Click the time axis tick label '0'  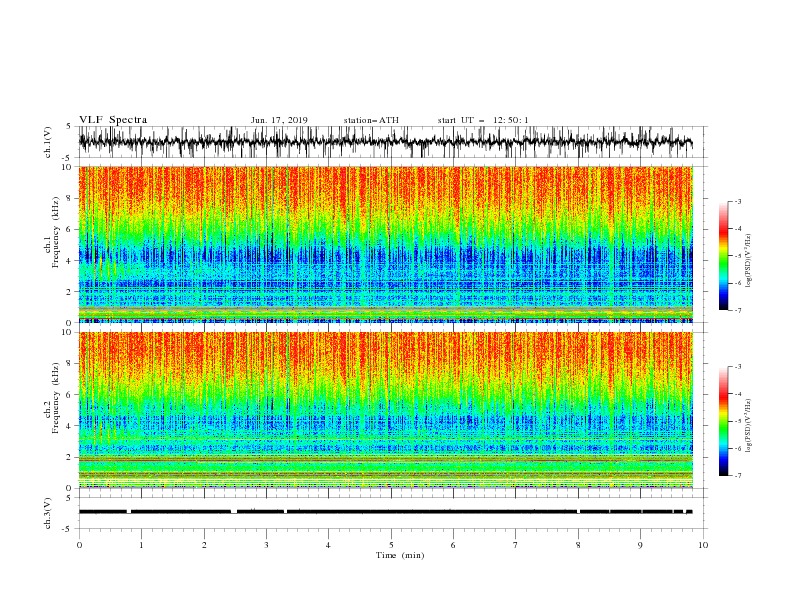pyautogui.click(x=79, y=545)
